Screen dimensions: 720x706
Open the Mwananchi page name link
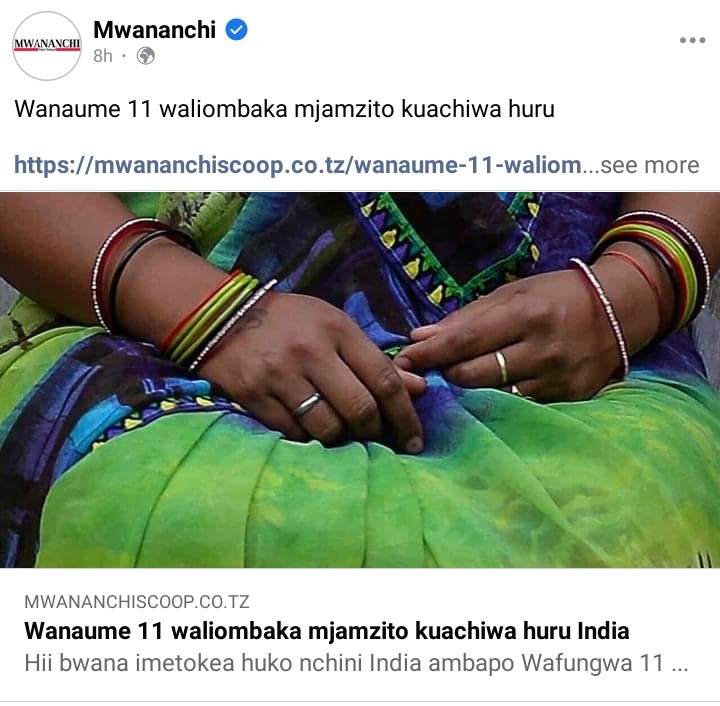[x=154, y=30]
